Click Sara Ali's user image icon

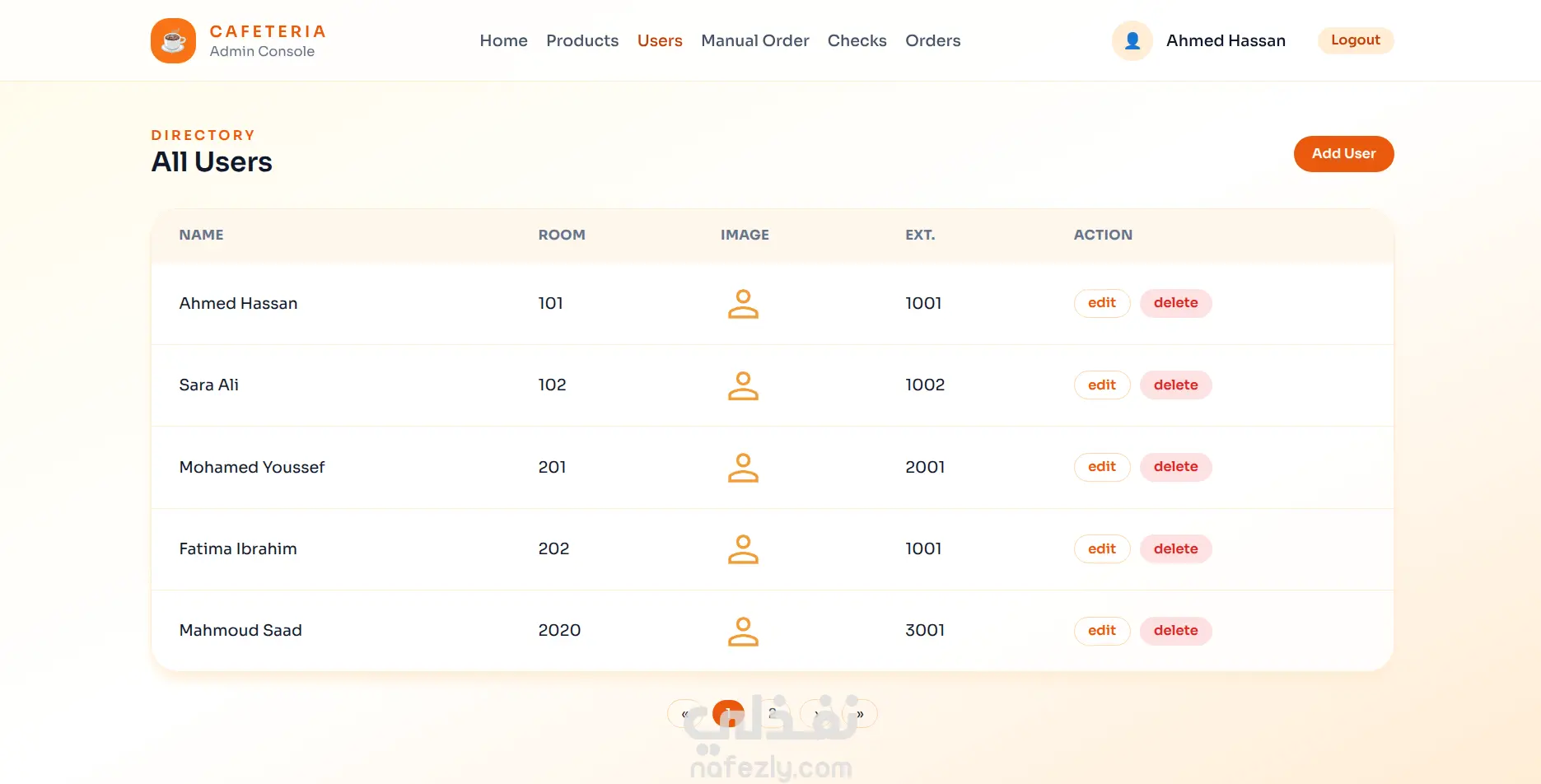[743, 385]
